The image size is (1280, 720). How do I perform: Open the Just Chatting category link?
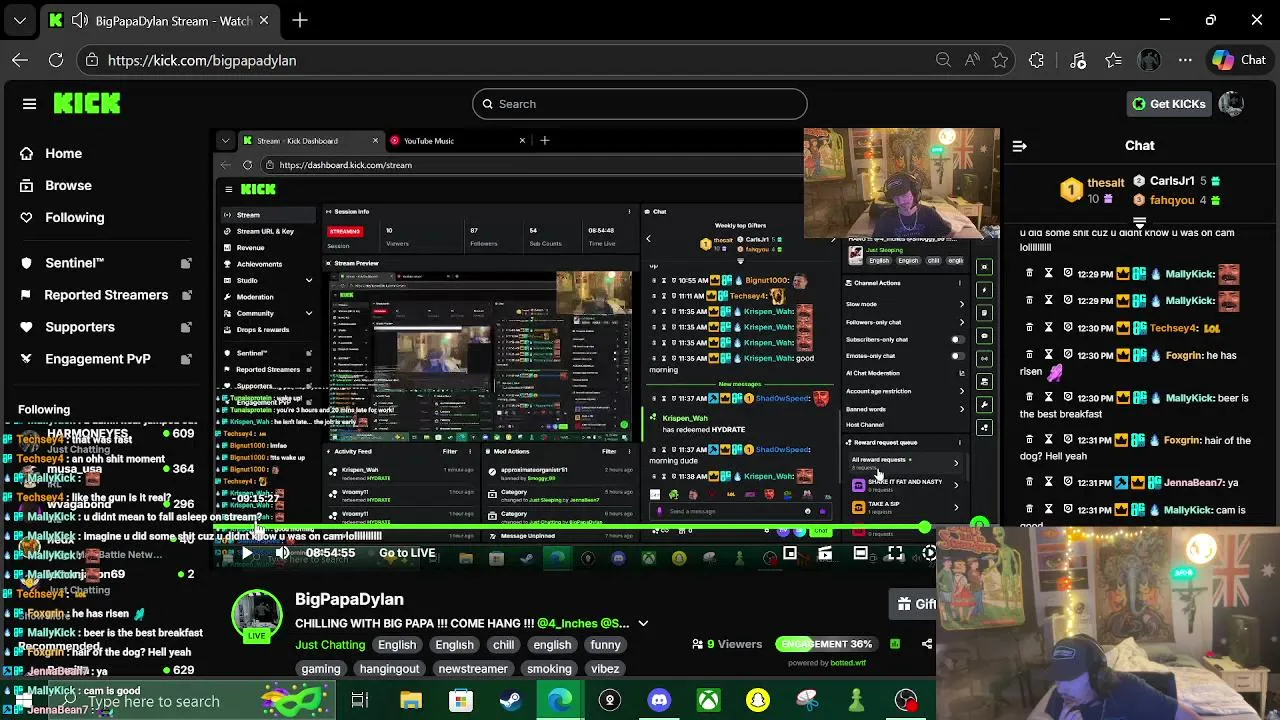(x=330, y=645)
